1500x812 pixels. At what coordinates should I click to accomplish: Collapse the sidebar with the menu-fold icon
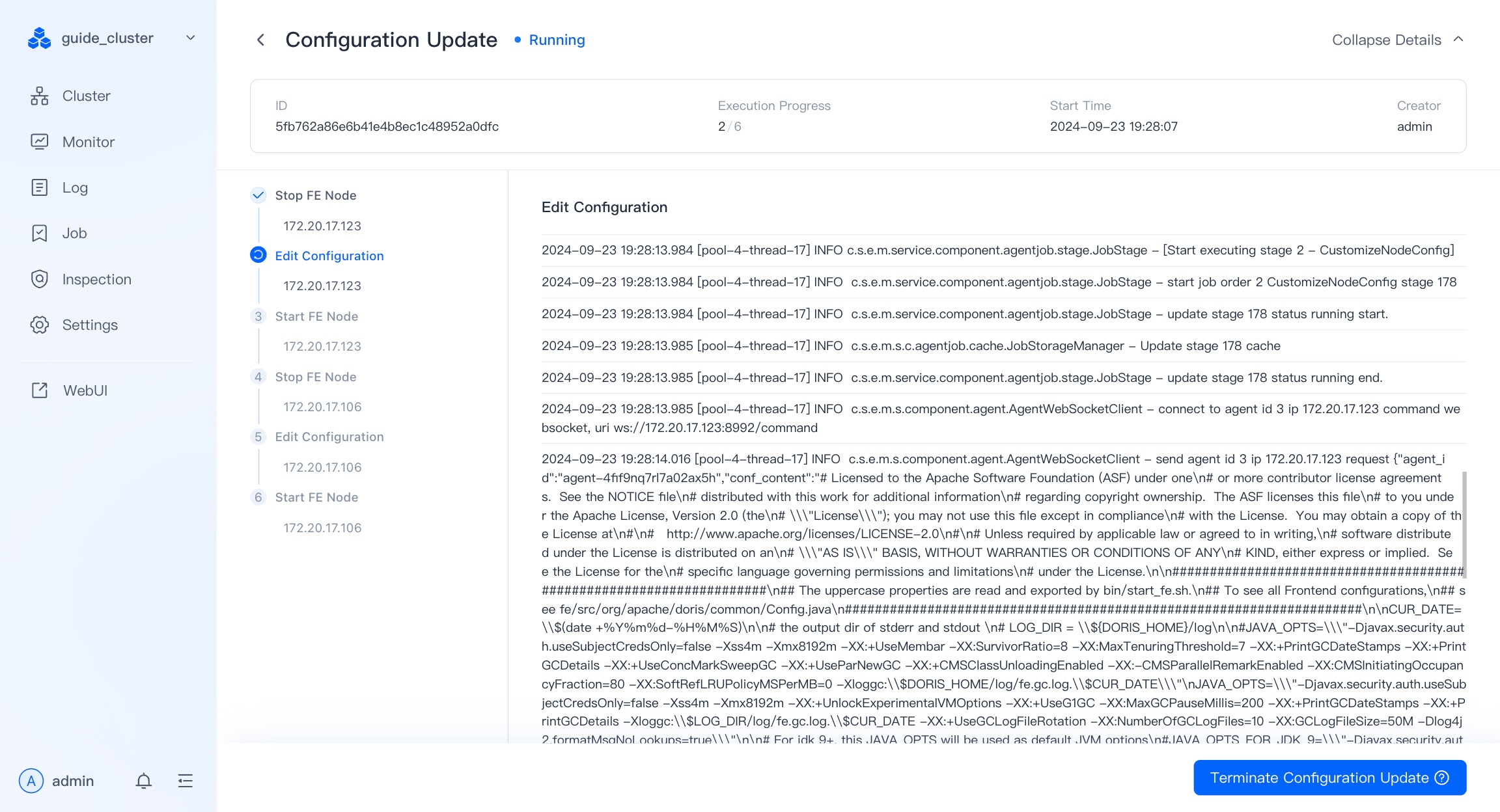click(x=186, y=781)
